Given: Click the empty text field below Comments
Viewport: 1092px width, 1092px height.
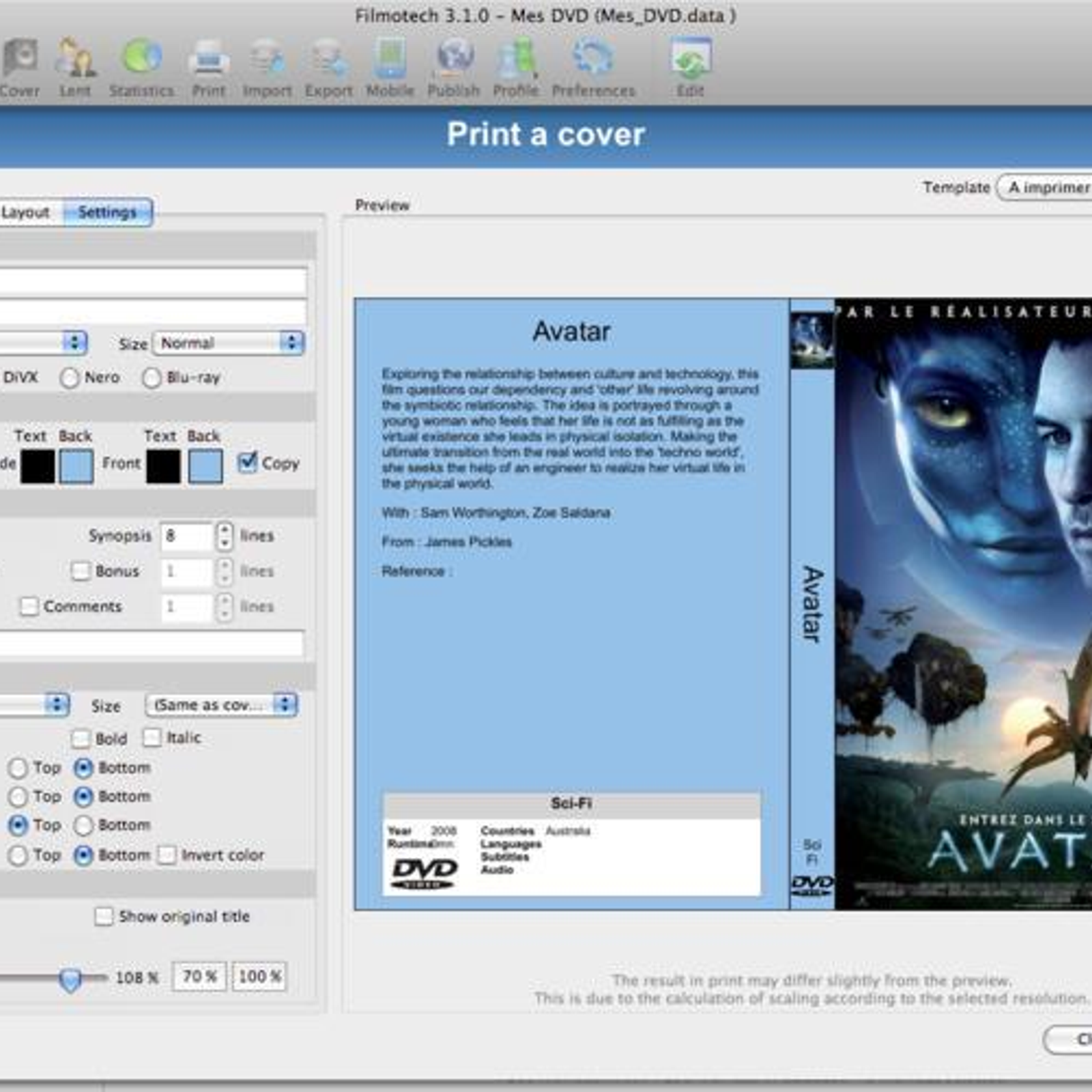Looking at the screenshot, I should [152, 643].
